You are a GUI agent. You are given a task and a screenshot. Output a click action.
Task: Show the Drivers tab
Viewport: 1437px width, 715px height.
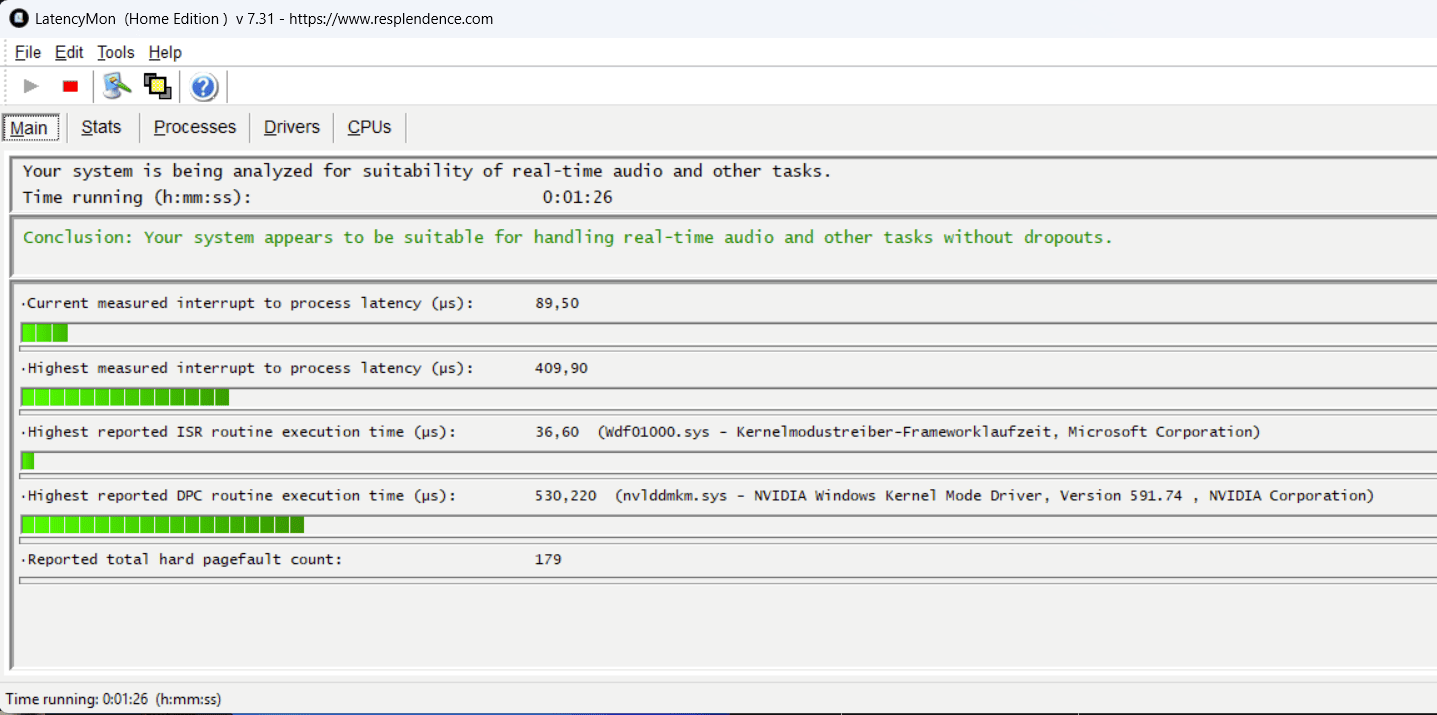click(x=292, y=127)
